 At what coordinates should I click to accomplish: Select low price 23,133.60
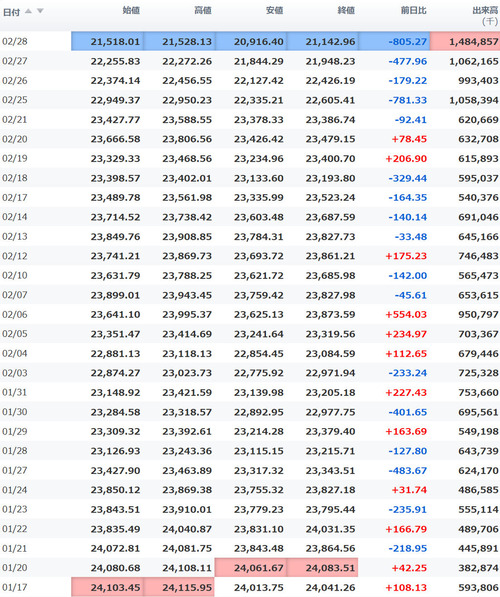pyautogui.click(x=259, y=178)
